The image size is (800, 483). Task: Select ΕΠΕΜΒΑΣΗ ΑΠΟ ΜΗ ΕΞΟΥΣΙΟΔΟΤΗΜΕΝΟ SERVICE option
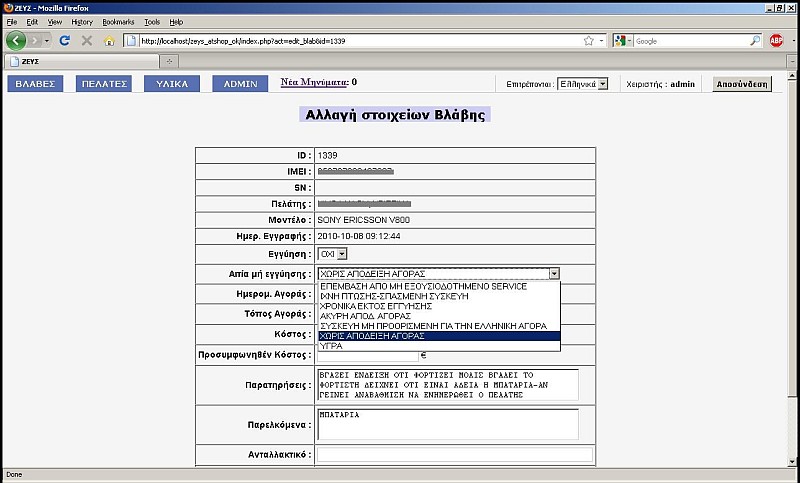439,286
